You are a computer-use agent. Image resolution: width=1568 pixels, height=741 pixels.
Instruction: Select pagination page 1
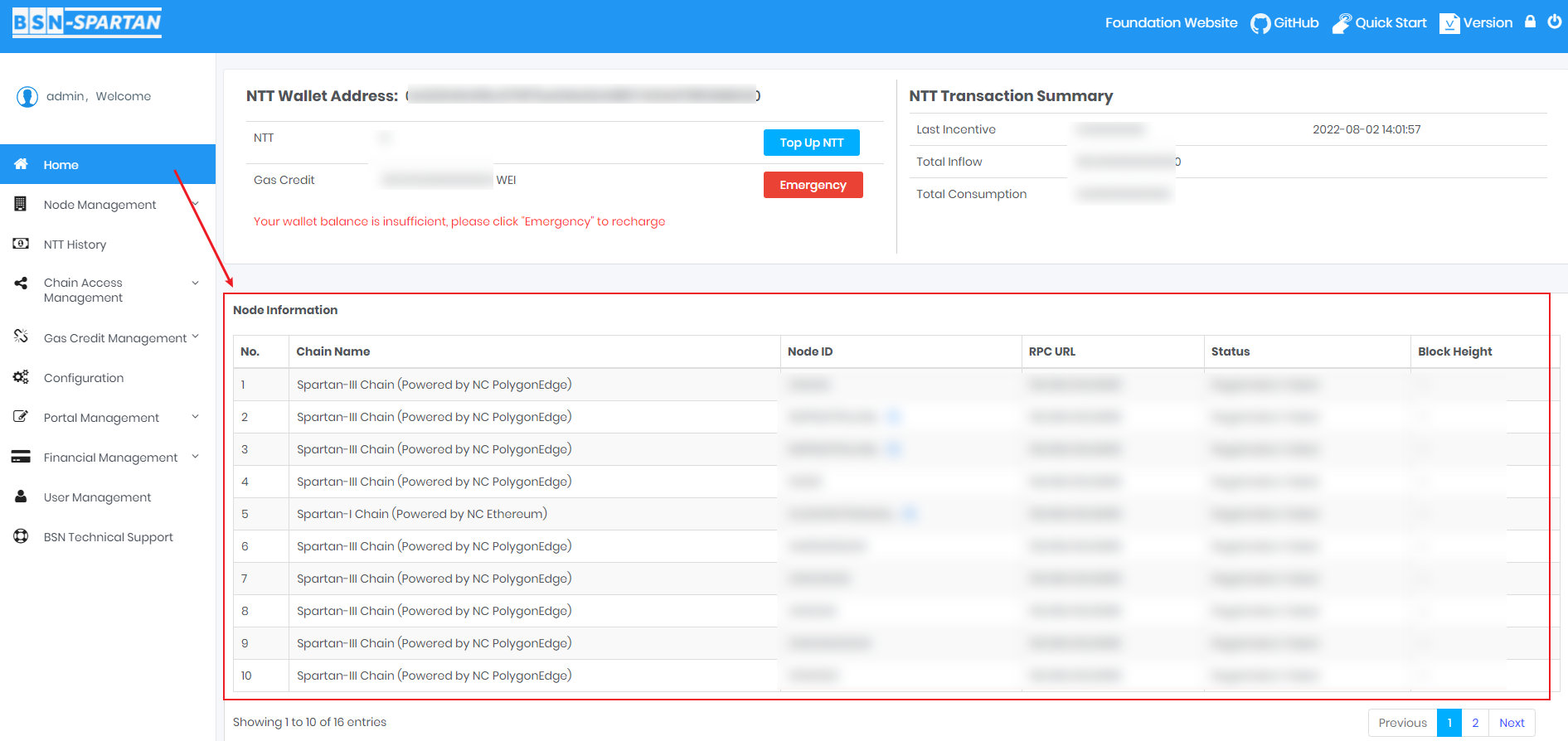(1449, 723)
